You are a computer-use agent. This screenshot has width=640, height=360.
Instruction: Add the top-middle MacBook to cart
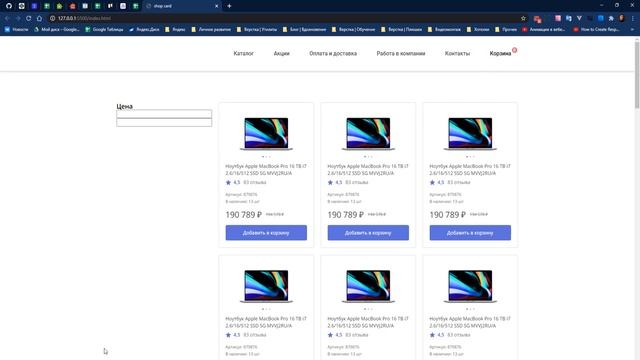click(368, 233)
